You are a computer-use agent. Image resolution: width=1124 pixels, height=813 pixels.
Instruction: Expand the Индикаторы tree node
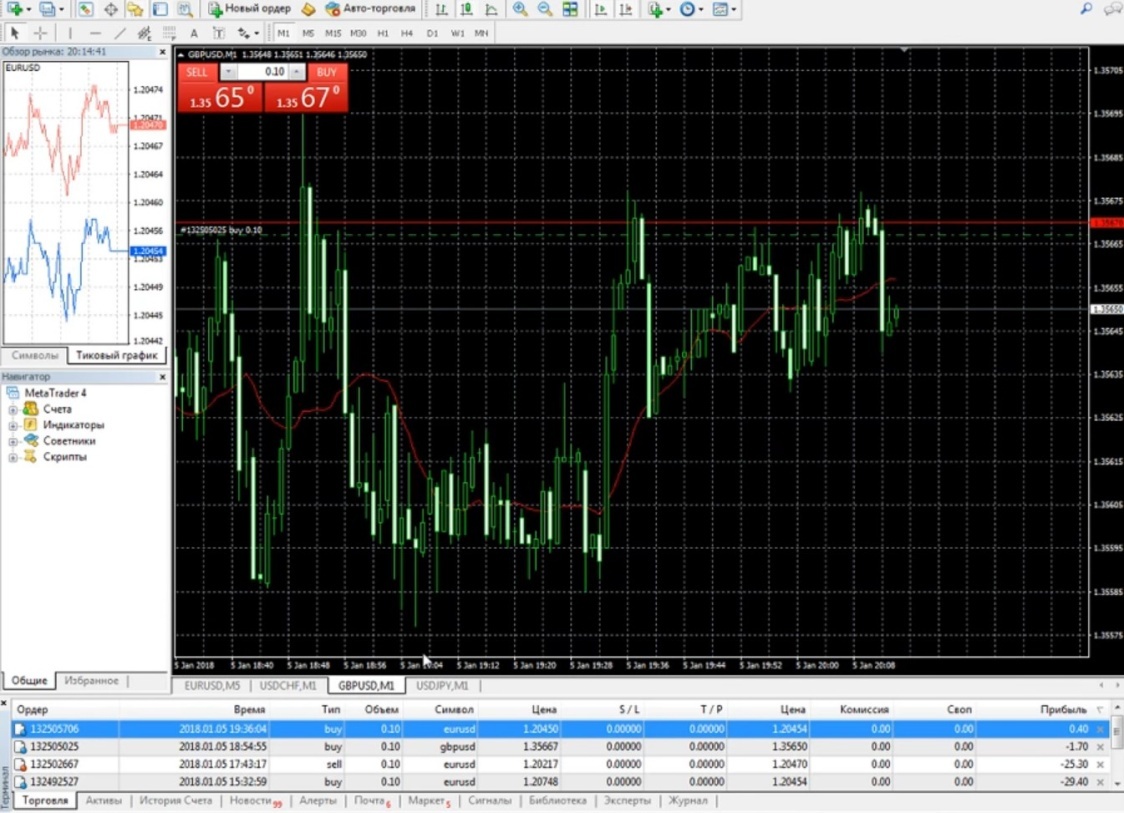coord(13,425)
